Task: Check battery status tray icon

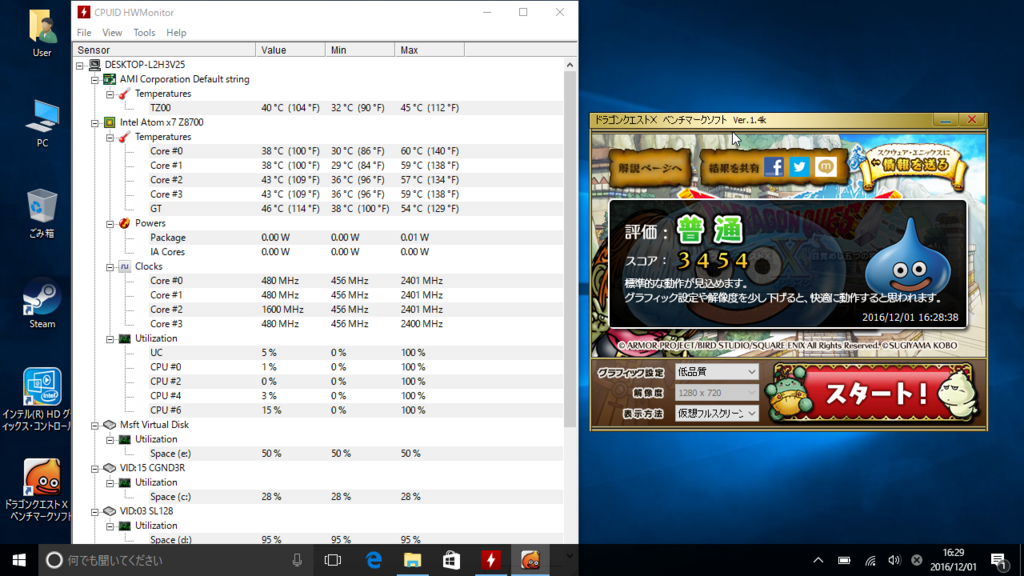Action: [844, 560]
